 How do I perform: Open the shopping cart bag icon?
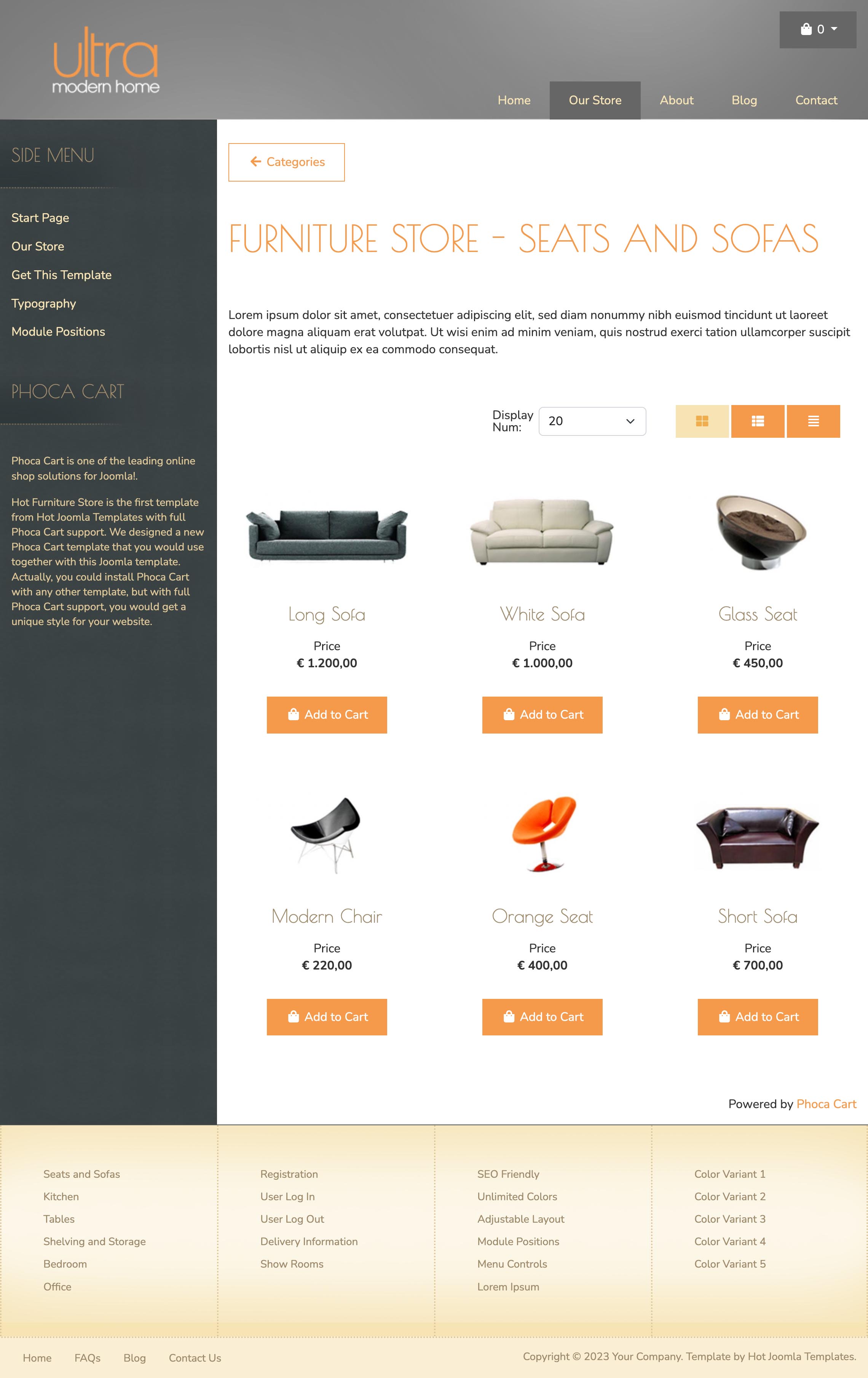pyautogui.click(x=806, y=29)
